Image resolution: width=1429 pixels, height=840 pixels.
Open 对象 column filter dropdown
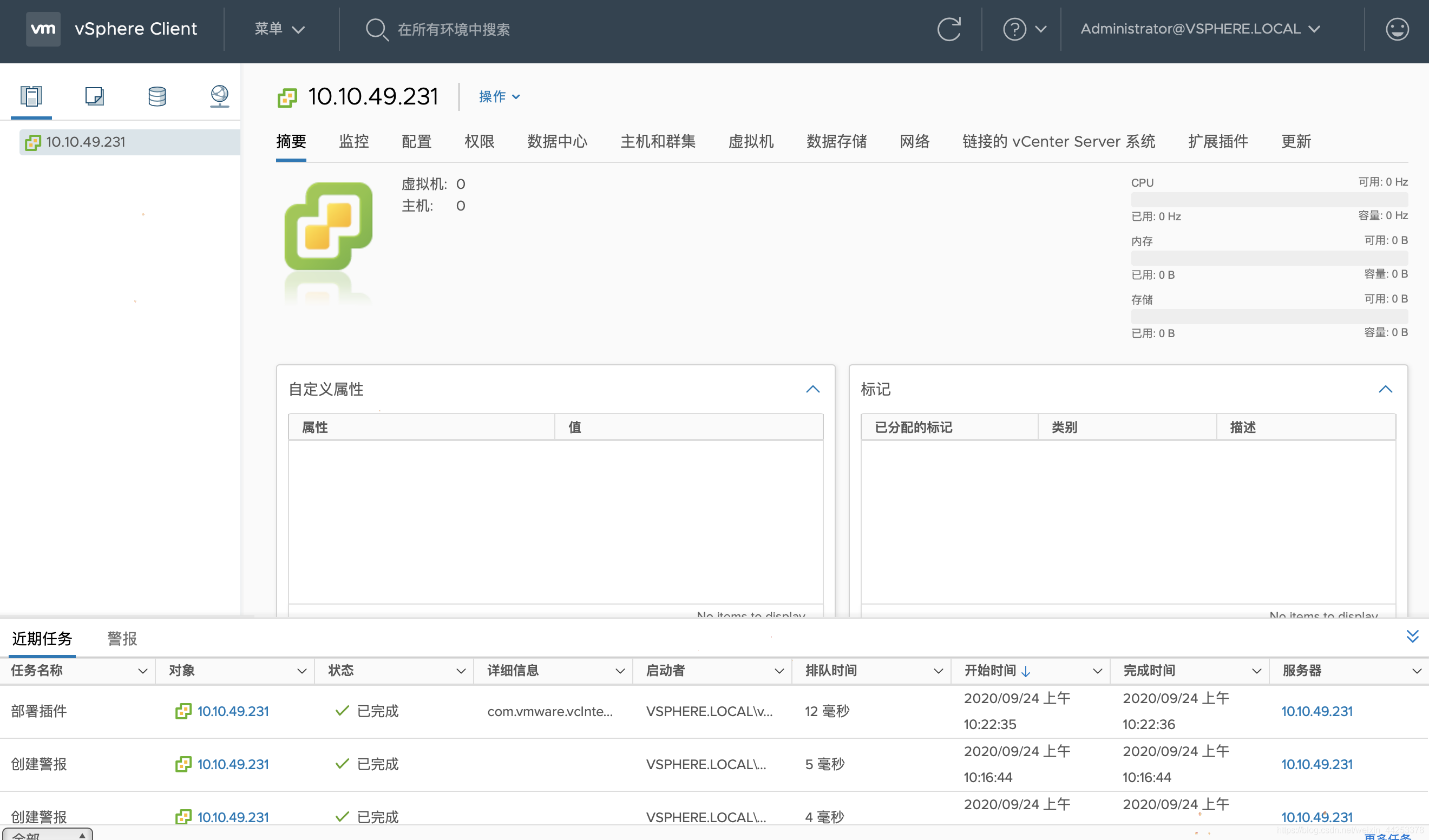(301, 671)
